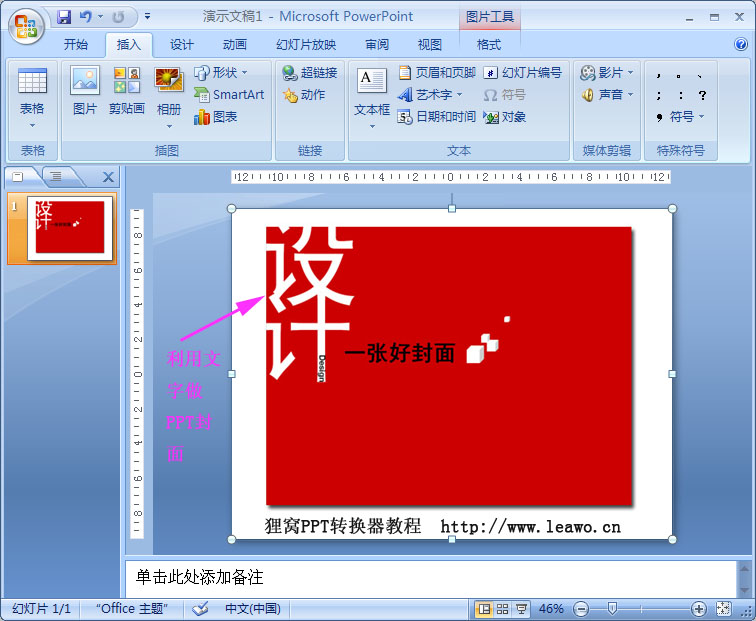
Task: Switch to Slide Sorter view
Action: [502, 609]
